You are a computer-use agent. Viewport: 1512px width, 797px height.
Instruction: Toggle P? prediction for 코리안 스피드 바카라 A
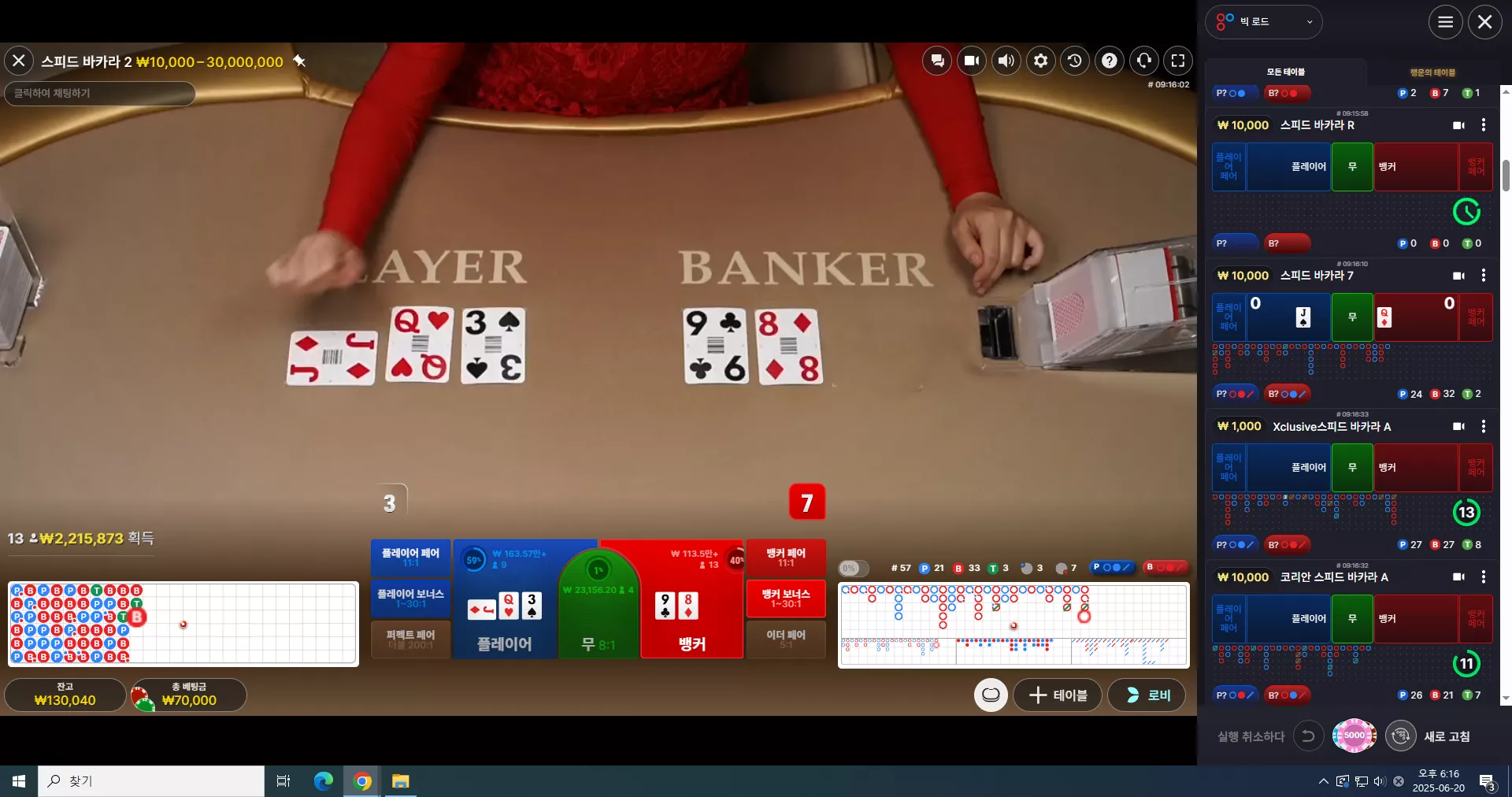(1235, 695)
